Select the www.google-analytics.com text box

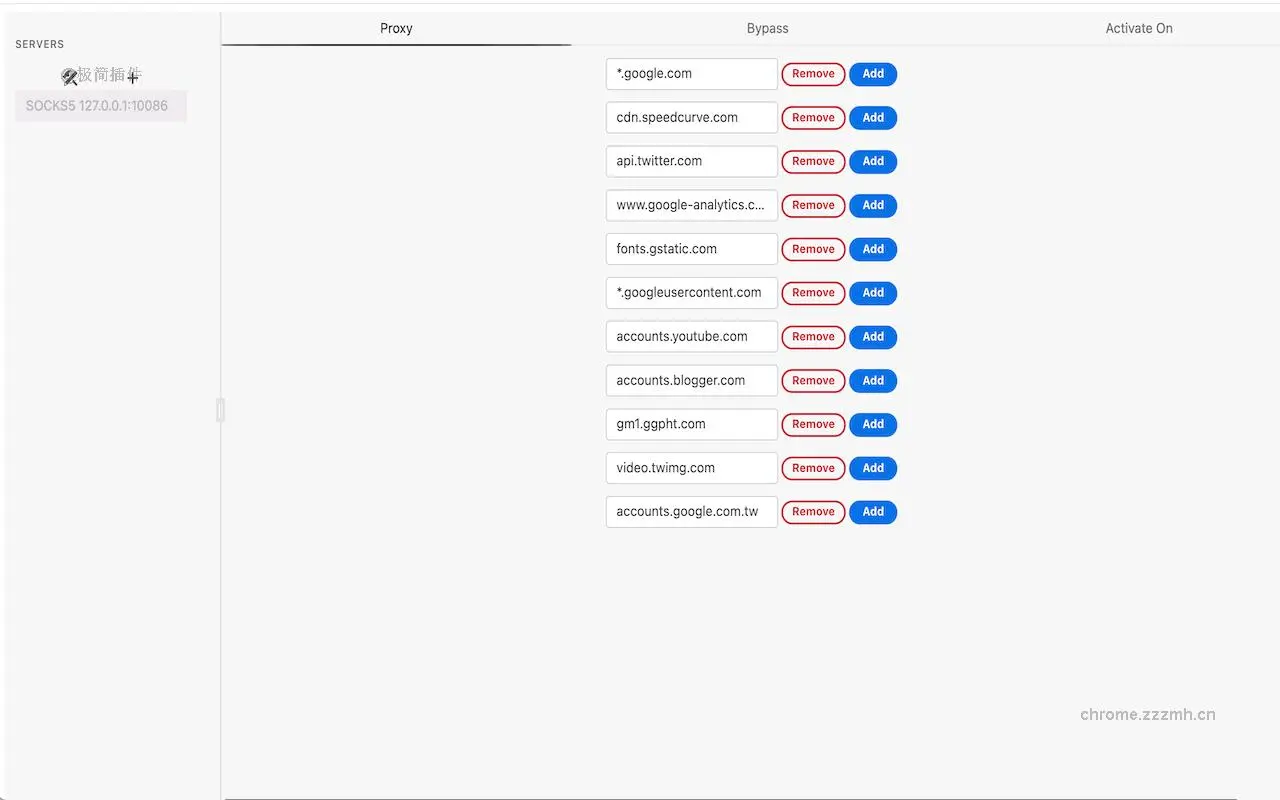coord(691,205)
